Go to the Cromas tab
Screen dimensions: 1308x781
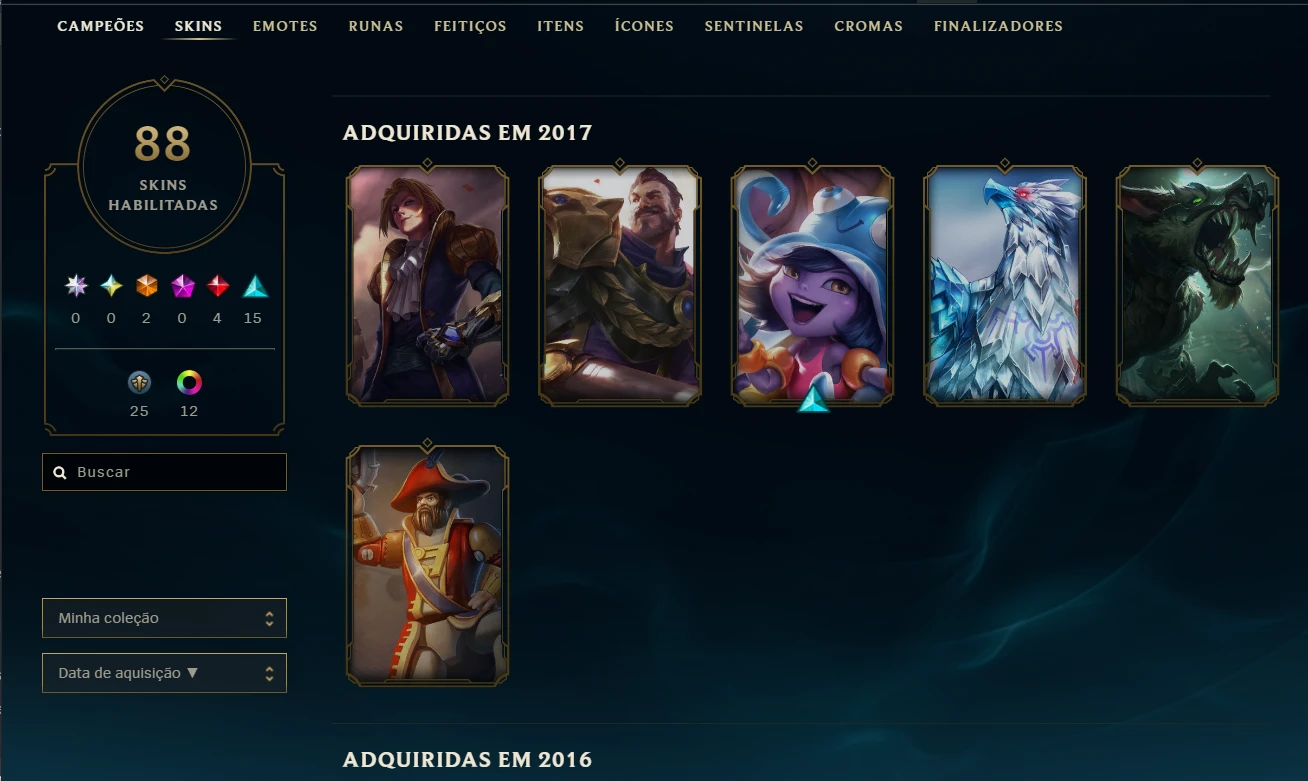(x=868, y=26)
